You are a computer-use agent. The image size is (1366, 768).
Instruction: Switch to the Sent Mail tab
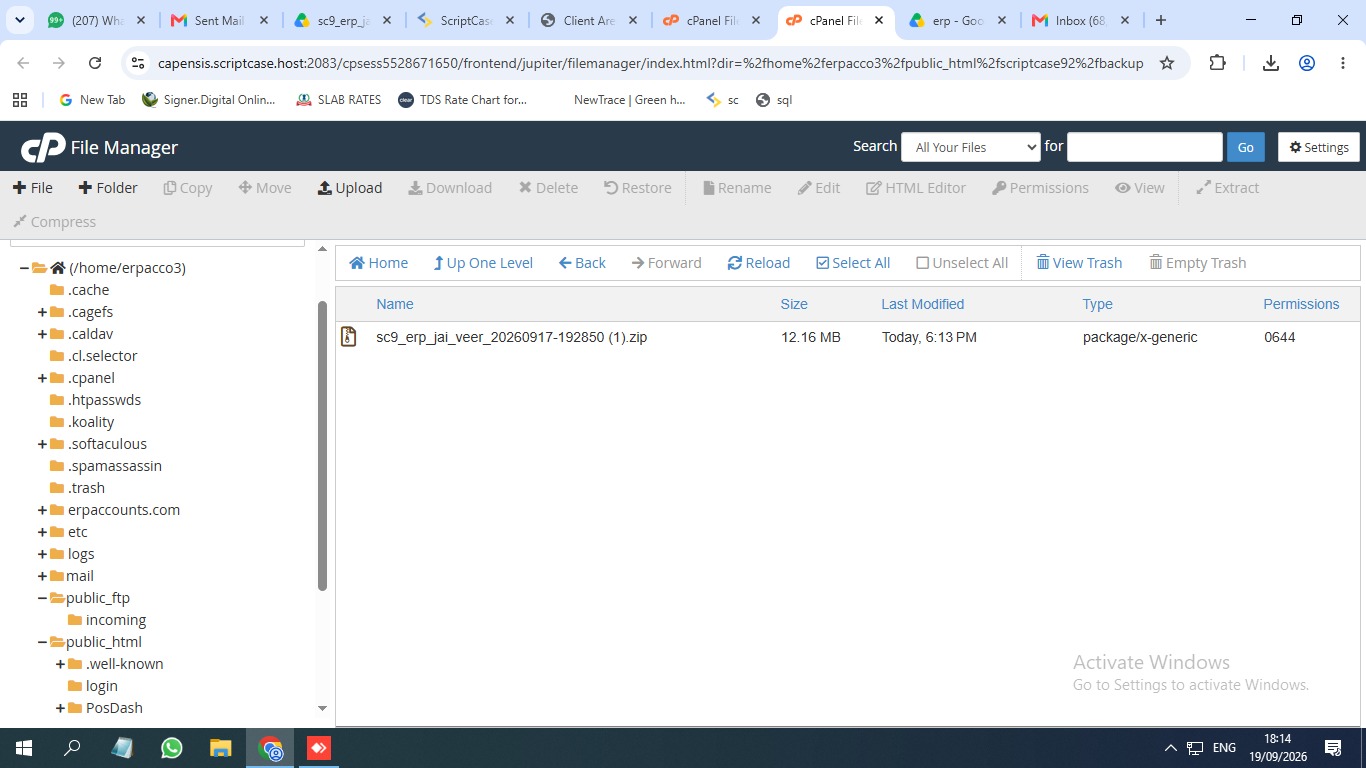(215, 20)
